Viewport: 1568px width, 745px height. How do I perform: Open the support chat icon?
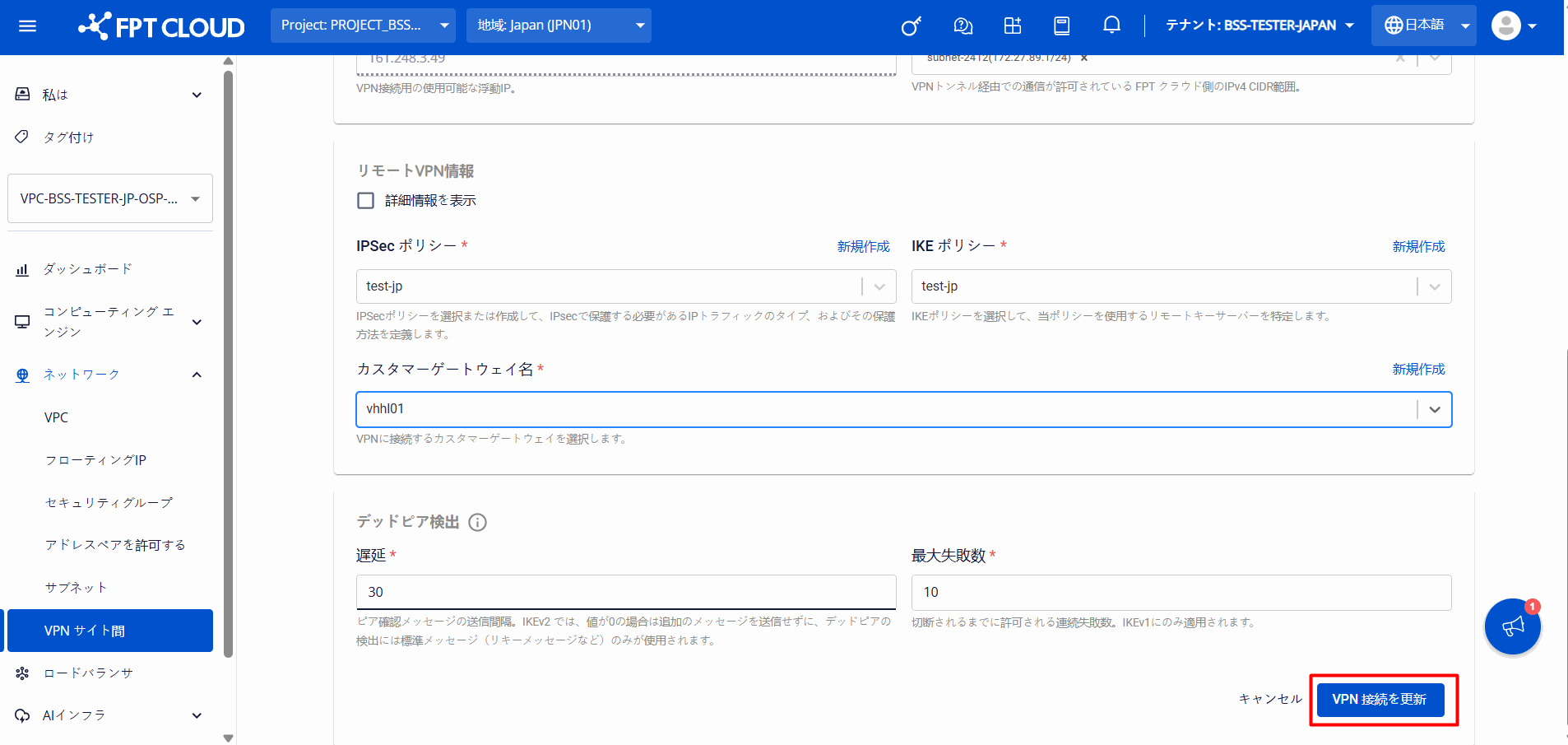963,26
